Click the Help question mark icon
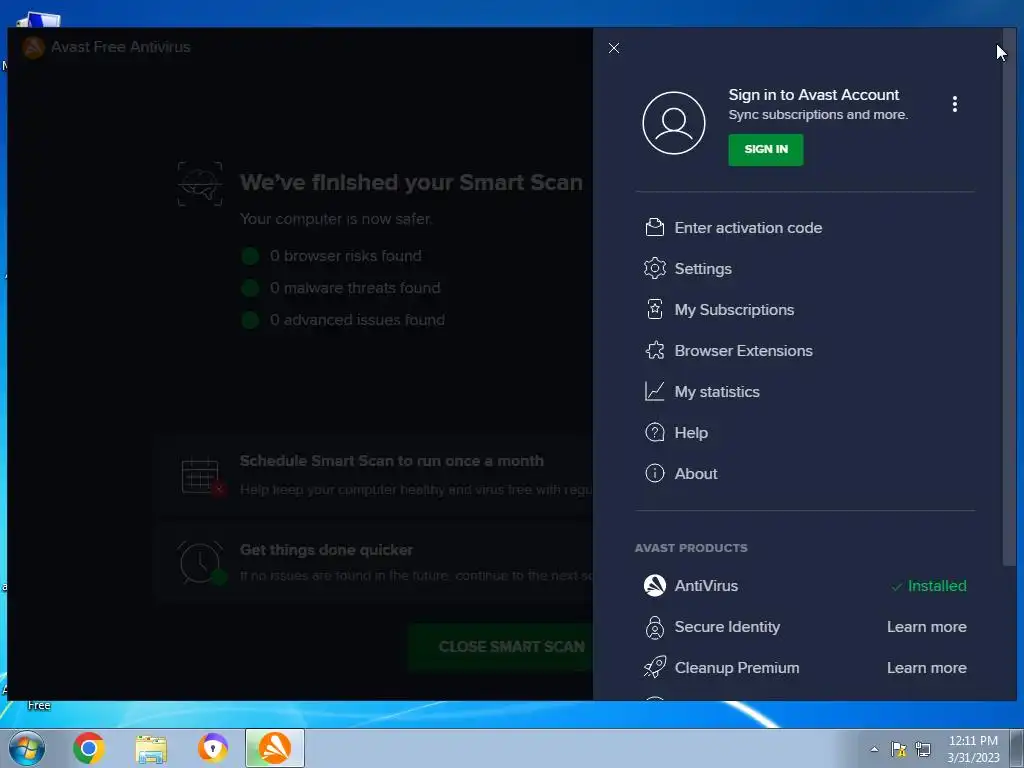This screenshot has height=768, width=1024. 654,432
